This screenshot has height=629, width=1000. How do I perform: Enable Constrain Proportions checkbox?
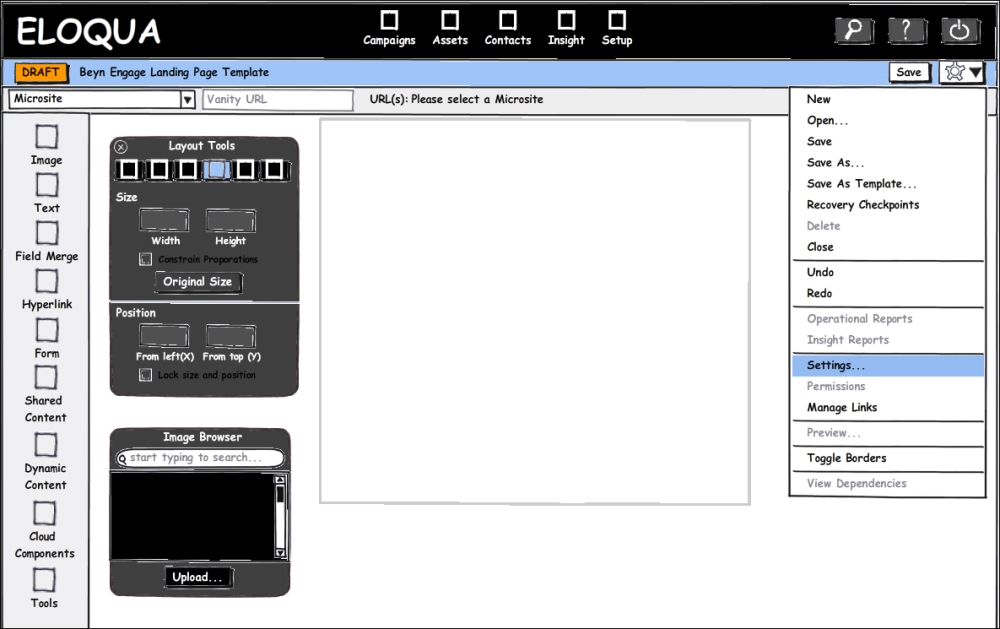(x=145, y=259)
